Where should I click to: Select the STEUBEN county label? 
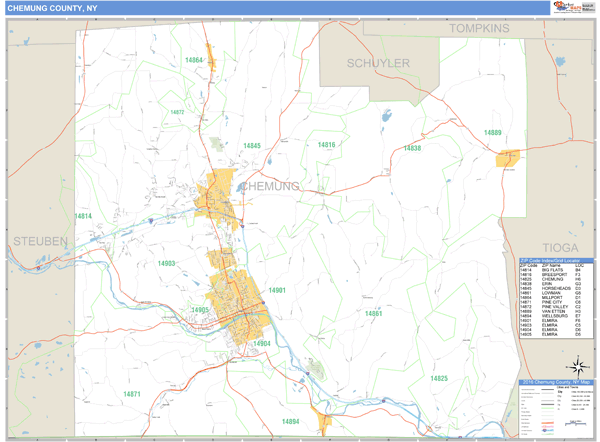[40, 242]
